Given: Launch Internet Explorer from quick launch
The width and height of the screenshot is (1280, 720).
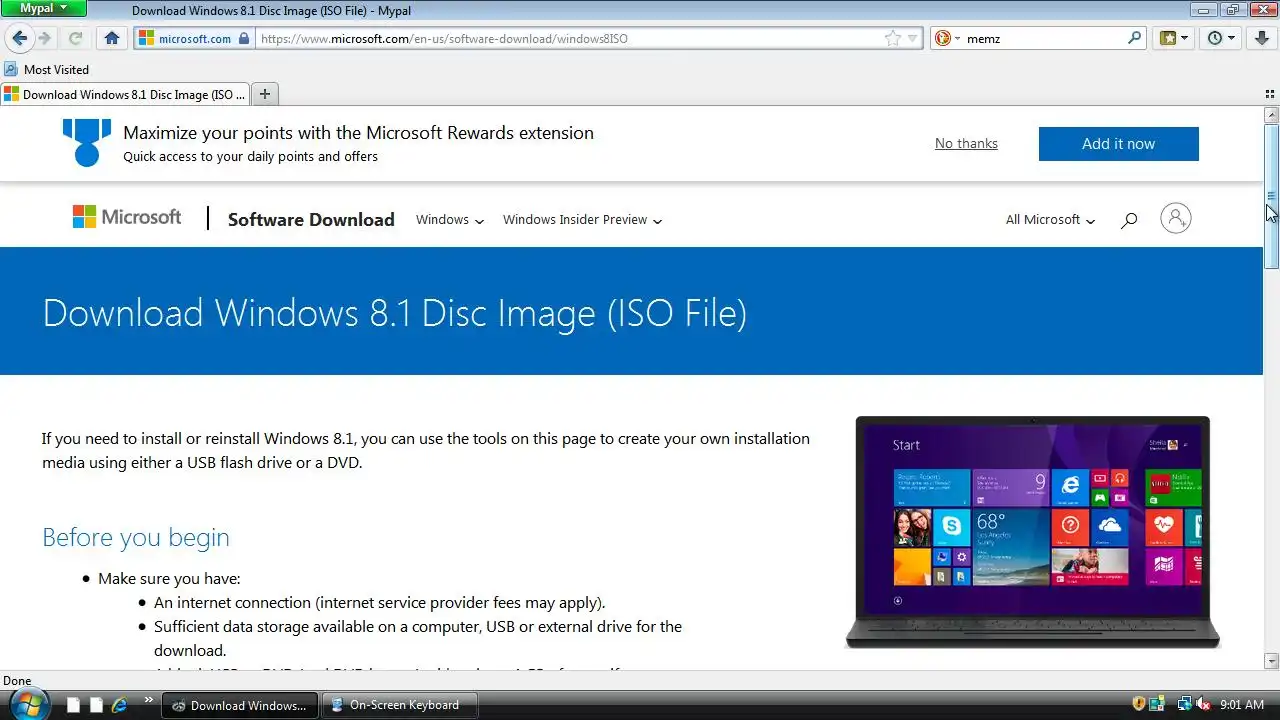Looking at the screenshot, I should [119, 705].
